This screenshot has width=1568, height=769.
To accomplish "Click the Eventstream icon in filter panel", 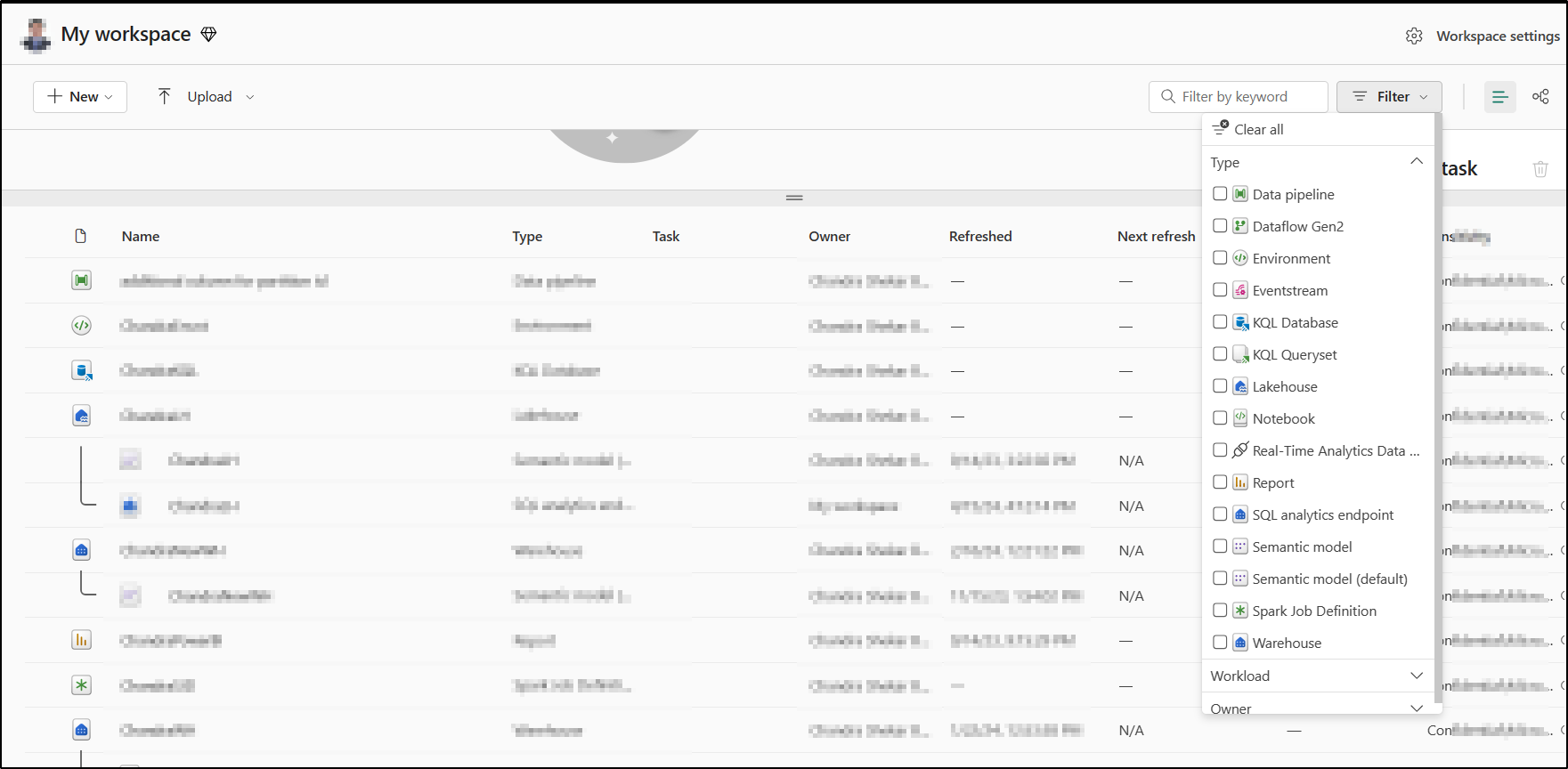I will [x=1240, y=290].
